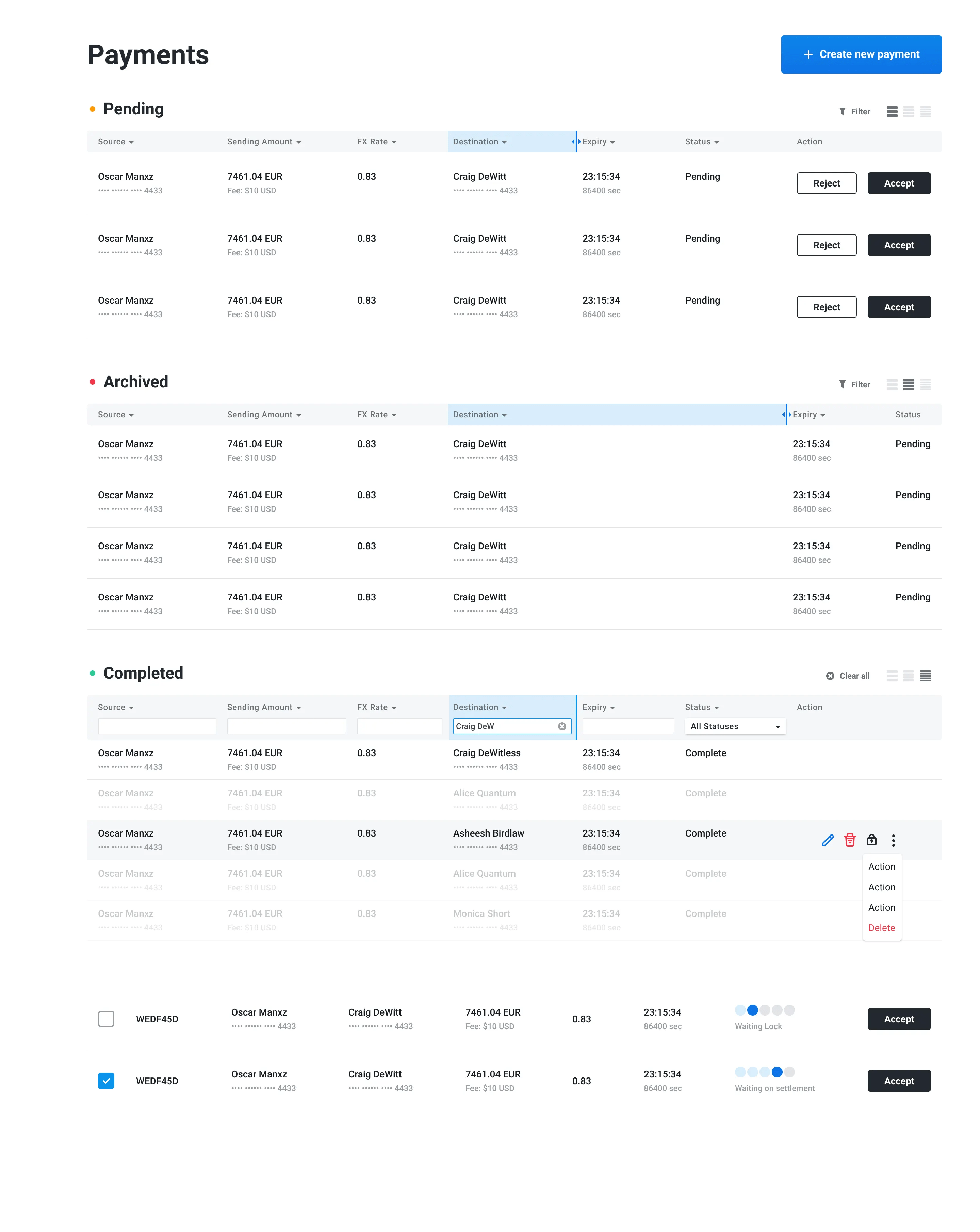This screenshot has width=980, height=1232.
Task: Clear the Craig DeW destination filter text
Action: point(562,726)
